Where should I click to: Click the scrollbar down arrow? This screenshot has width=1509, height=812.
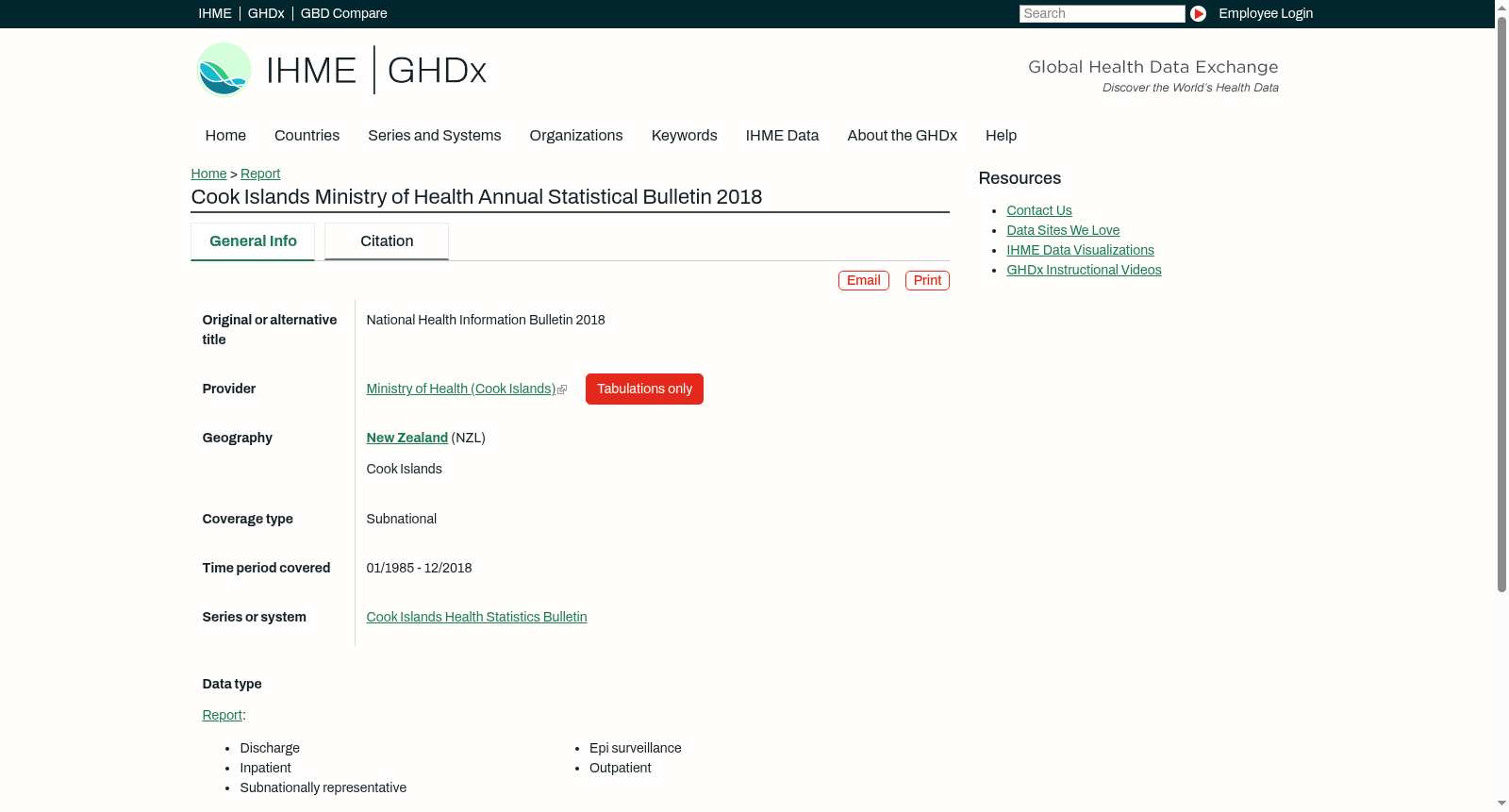(x=1501, y=804)
